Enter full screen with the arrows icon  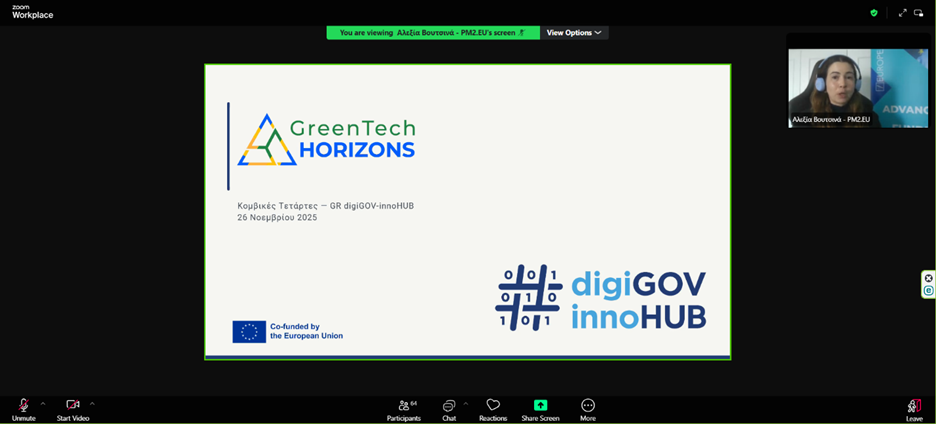(x=902, y=13)
